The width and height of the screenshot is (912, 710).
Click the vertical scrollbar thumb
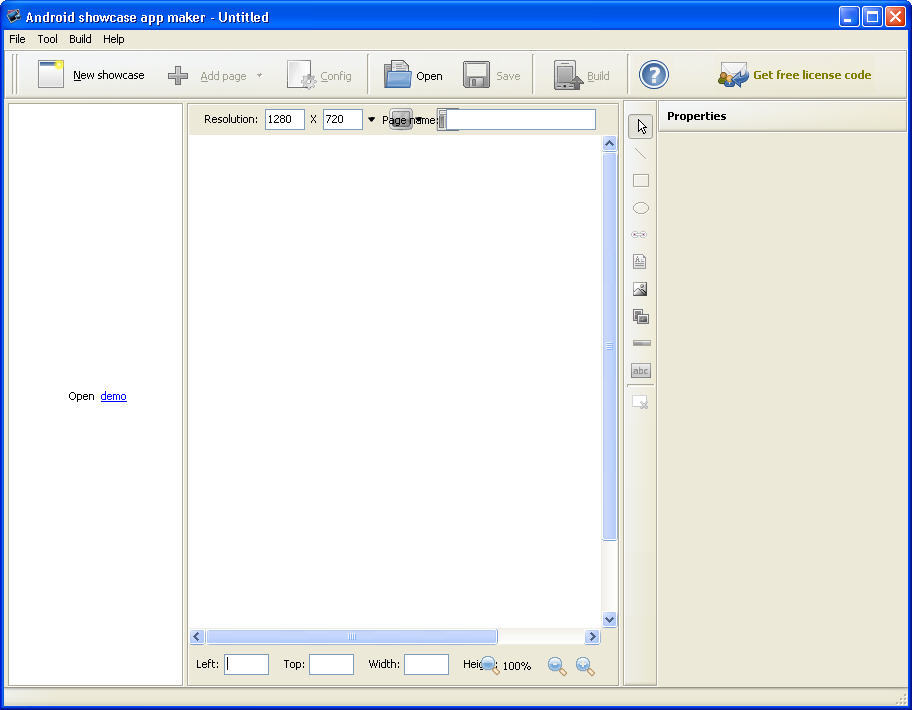pyautogui.click(x=609, y=346)
